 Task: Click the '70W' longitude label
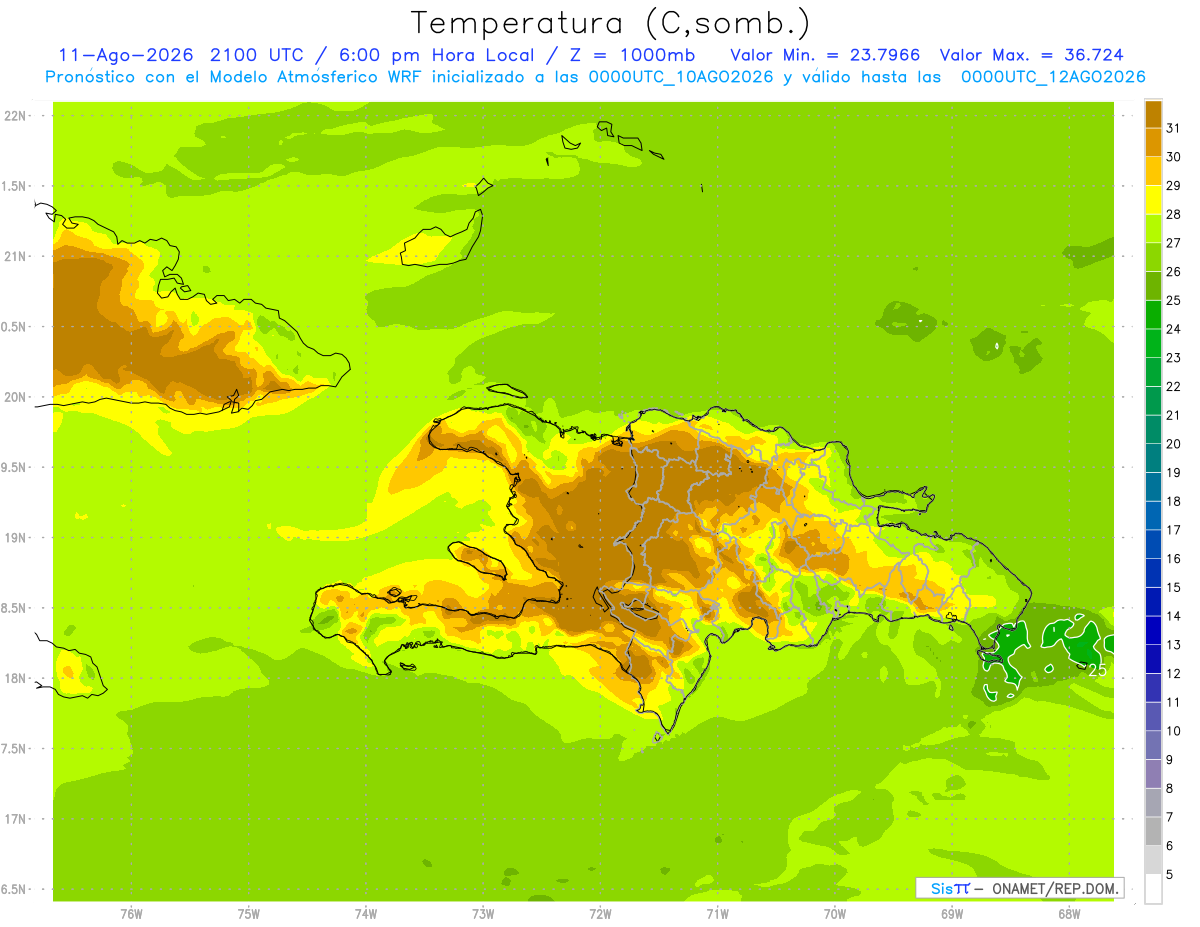[x=834, y=913]
